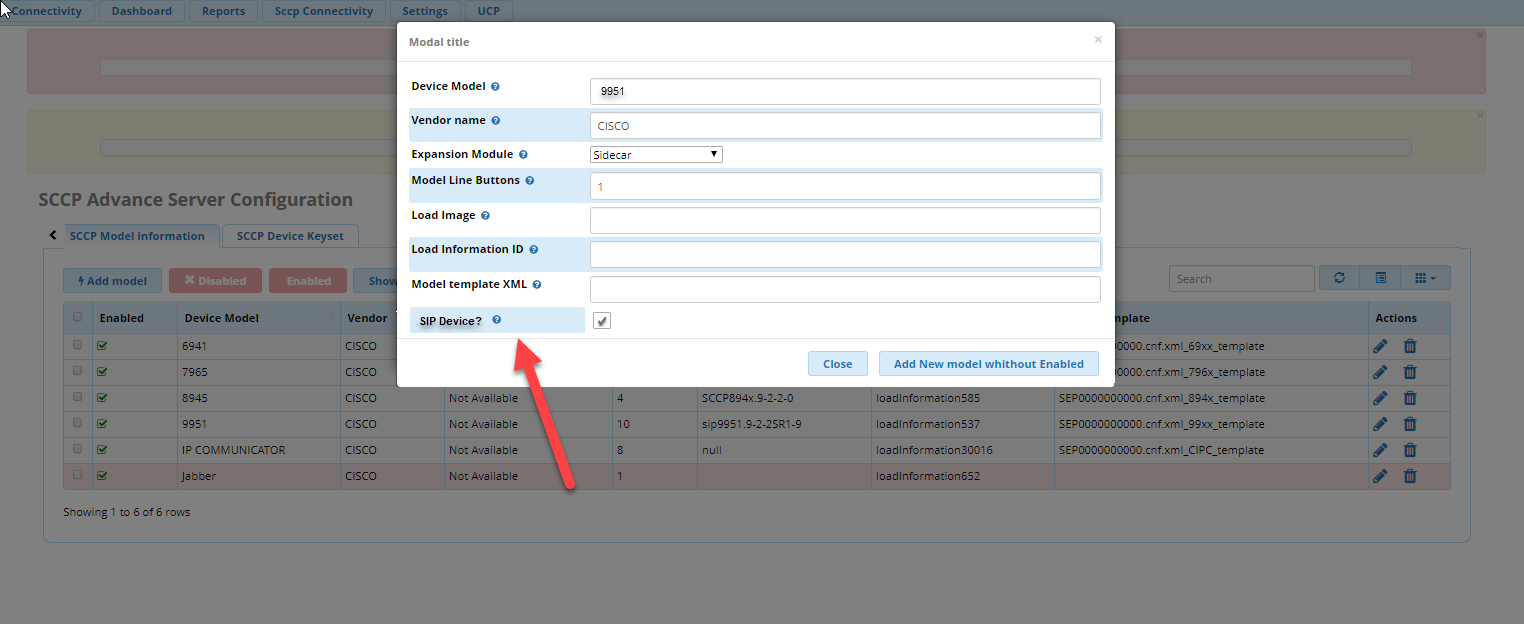This screenshot has height=624, width=1524.
Task: Delete the 7965 model with trash icon
Action: pyautogui.click(x=1410, y=372)
